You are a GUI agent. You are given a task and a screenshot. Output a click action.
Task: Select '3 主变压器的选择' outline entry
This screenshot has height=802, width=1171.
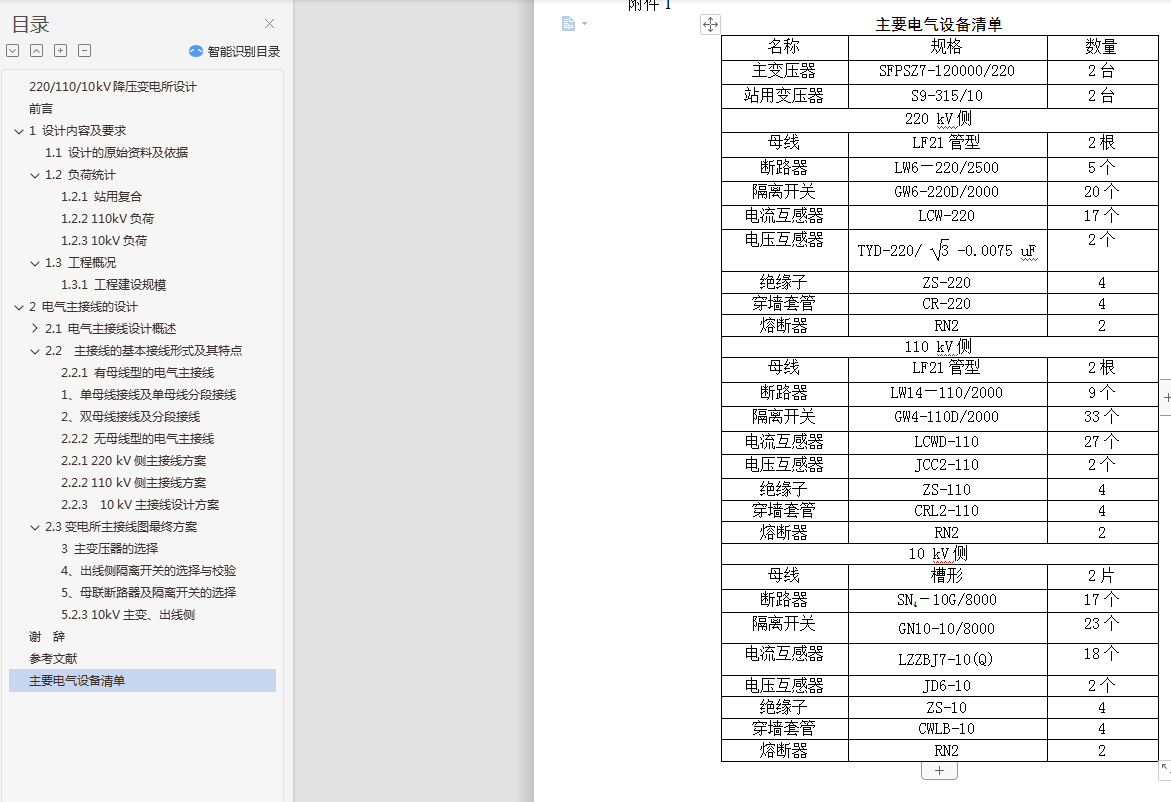click(x=110, y=549)
